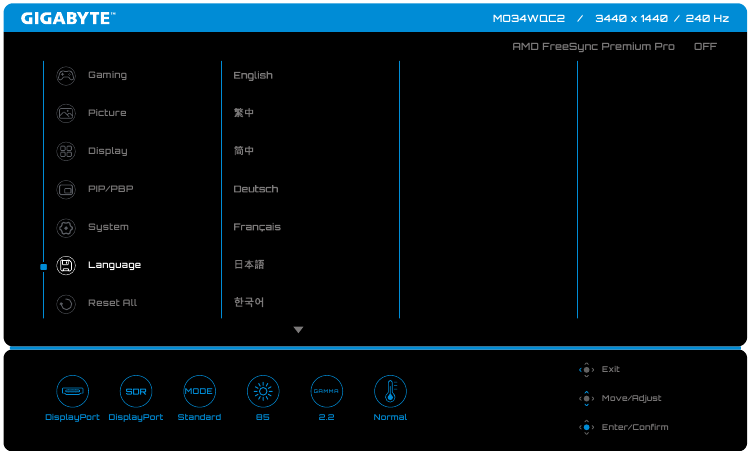This screenshot has width=750, height=451.
Task: Click the Gaming controller icon
Action: [66, 75]
